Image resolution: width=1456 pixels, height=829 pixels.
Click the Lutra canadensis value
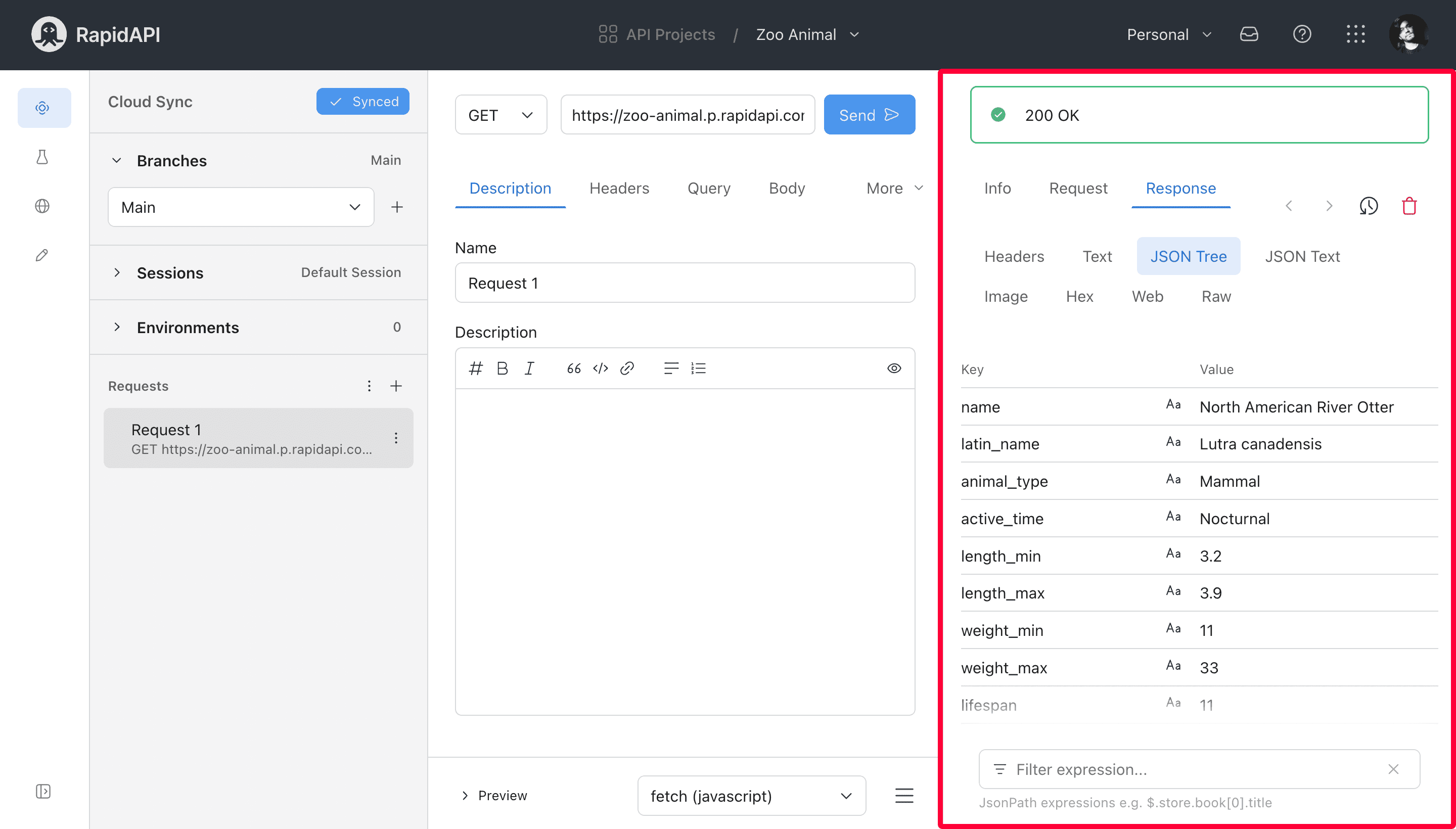pyautogui.click(x=1261, y=444)
